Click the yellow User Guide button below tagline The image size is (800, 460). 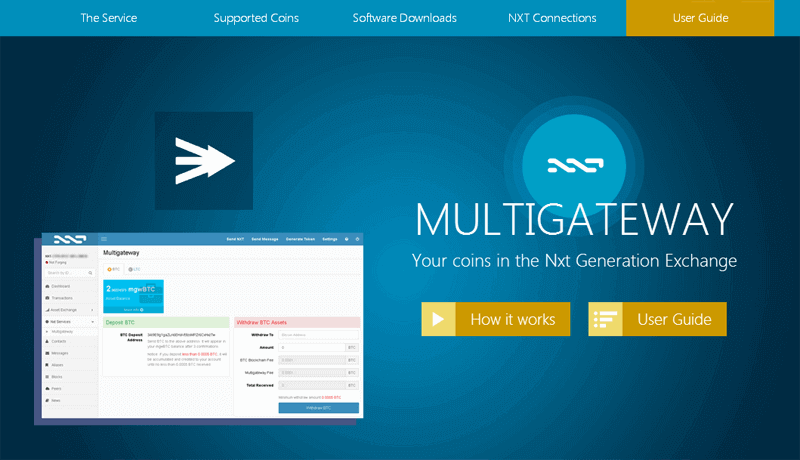click(657, 319)
